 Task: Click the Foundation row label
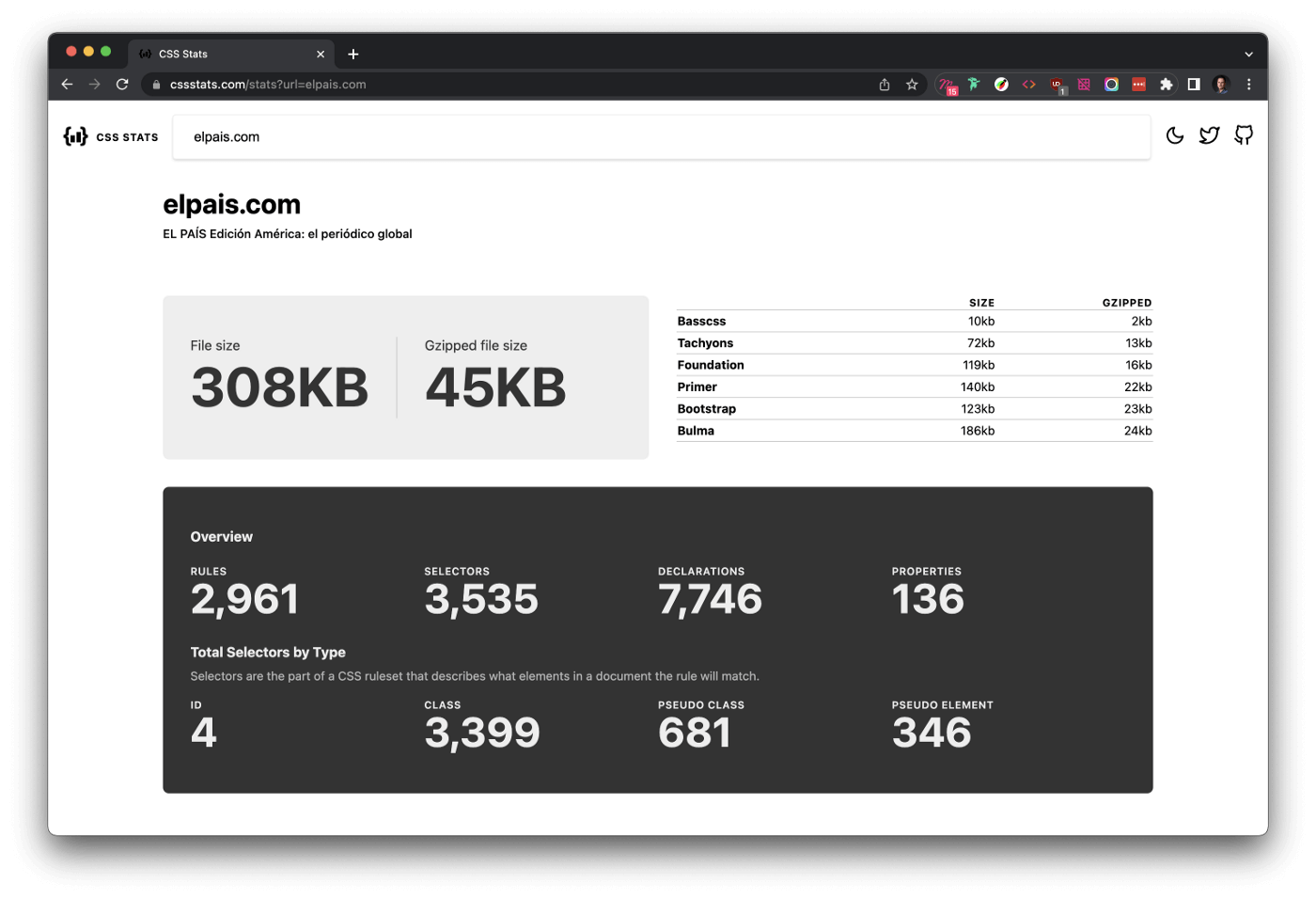coord(711,365)
